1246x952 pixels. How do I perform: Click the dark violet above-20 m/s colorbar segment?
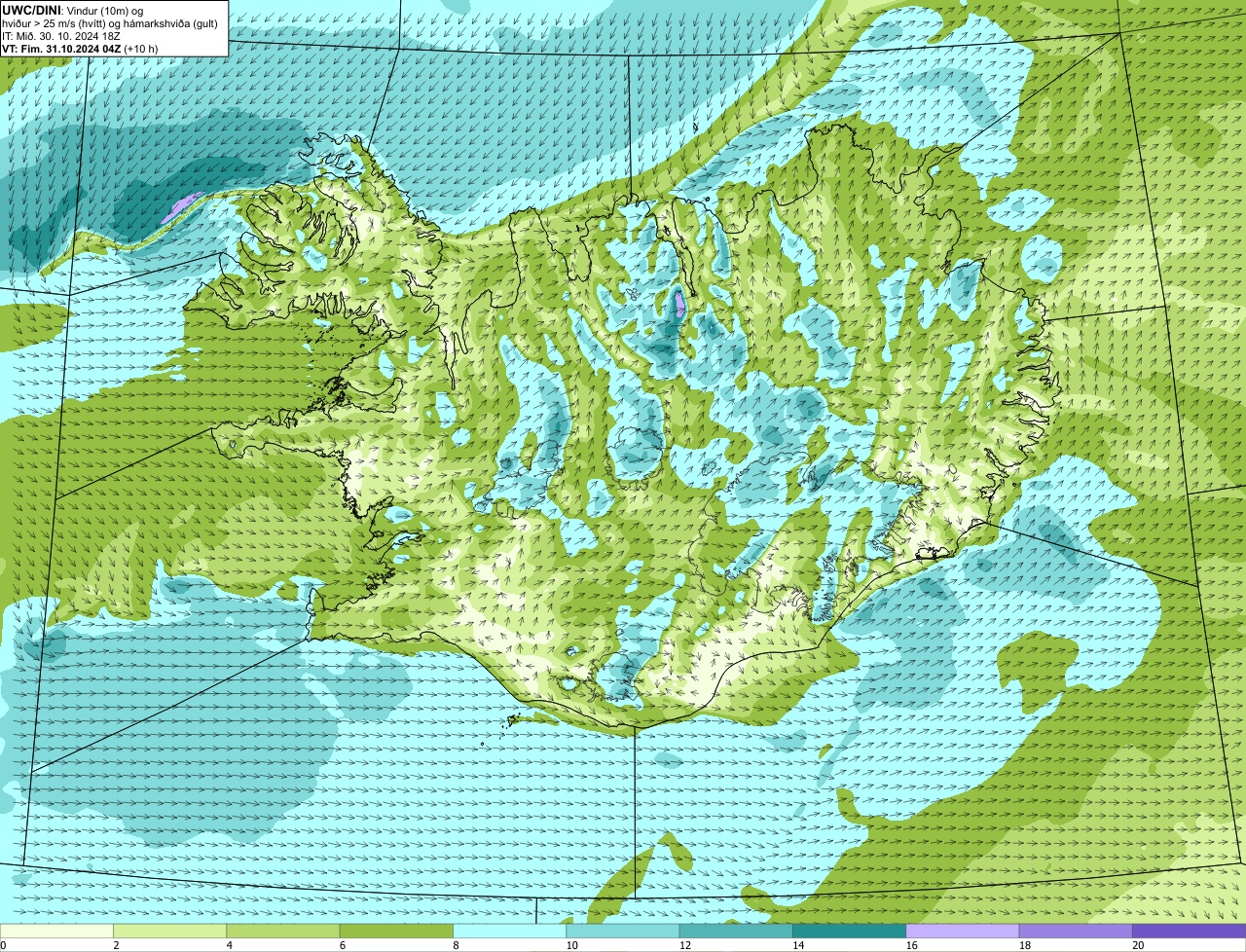[1190, 931]
